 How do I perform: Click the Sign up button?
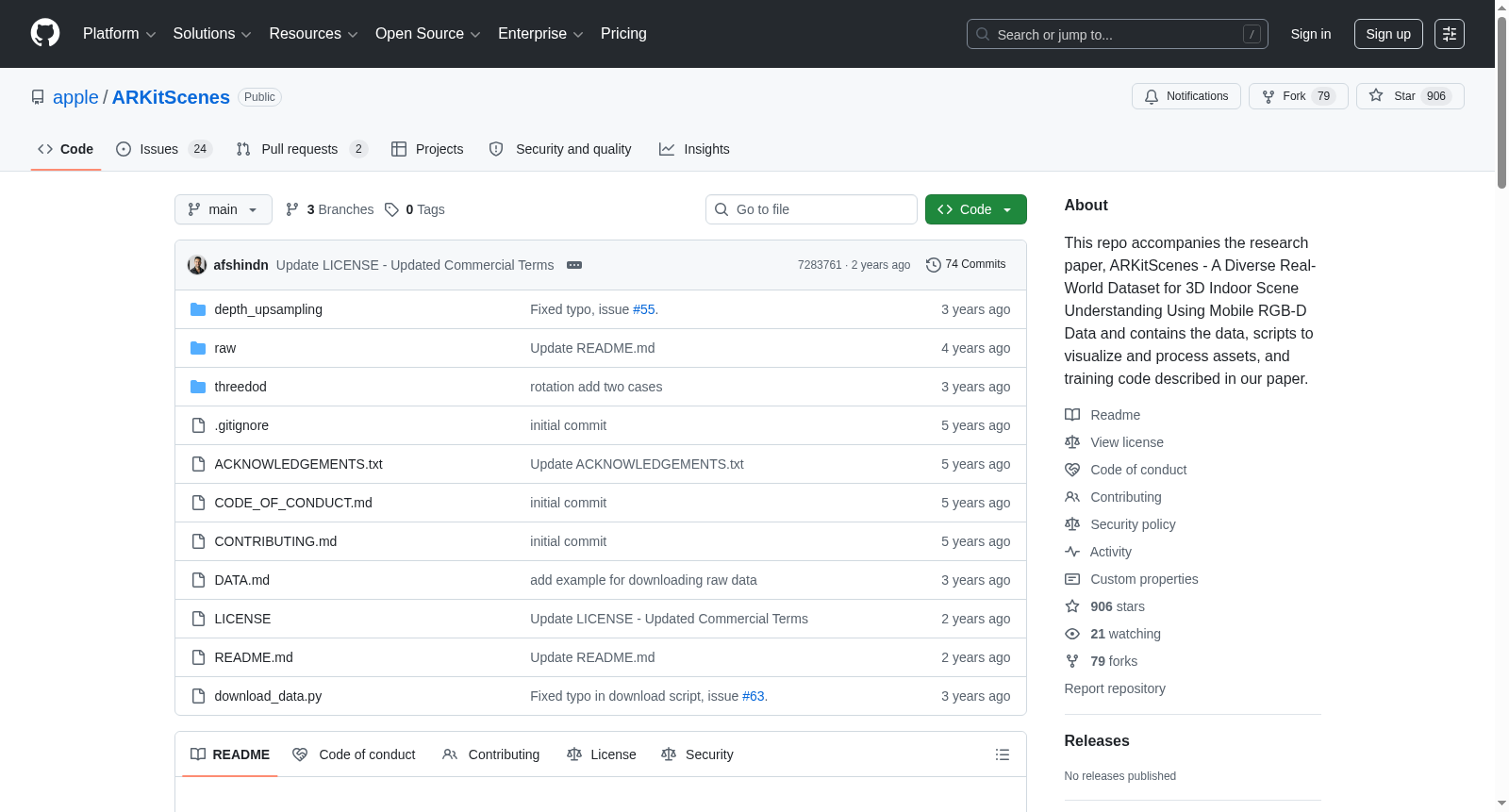1388,34
